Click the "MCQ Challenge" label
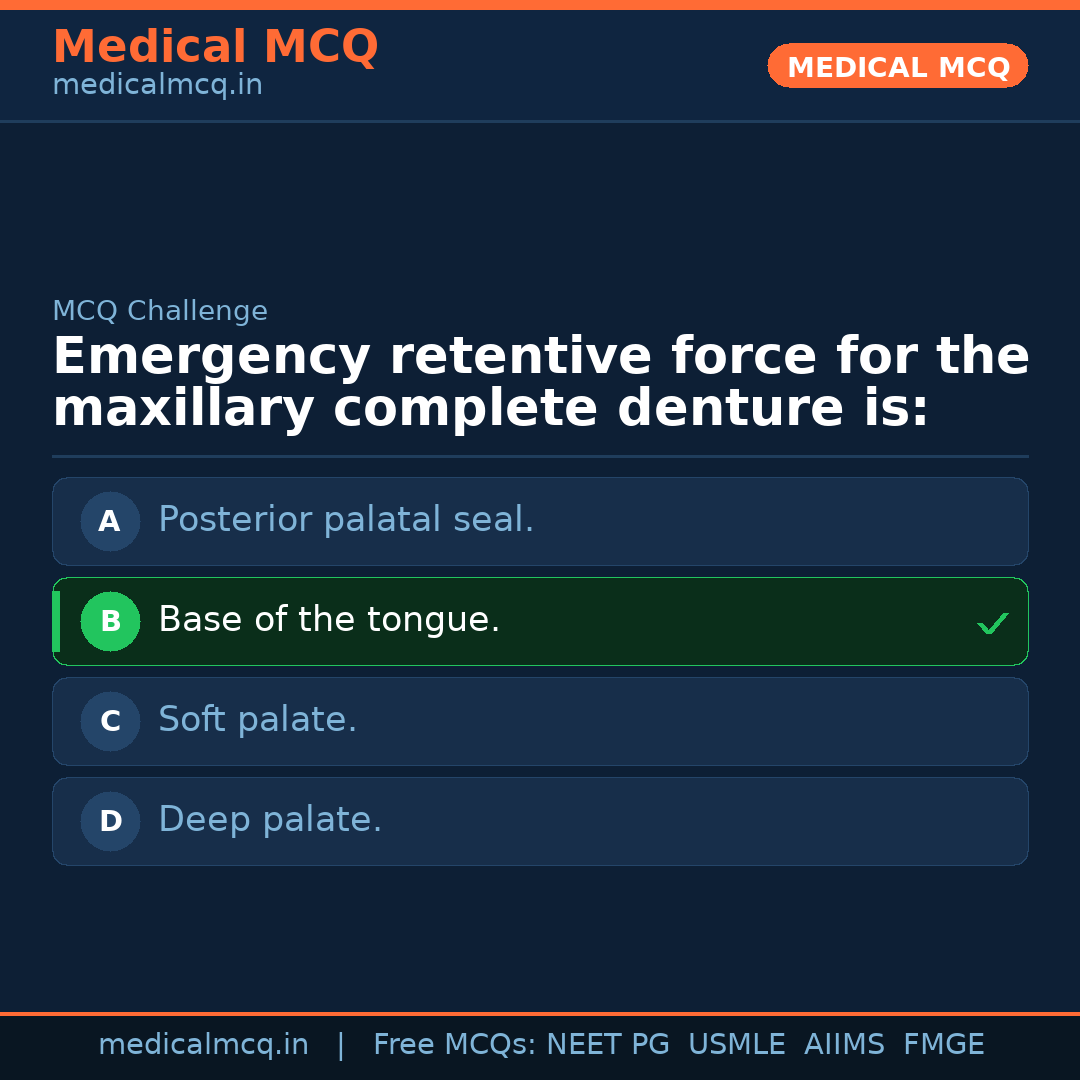This screenshot has height=1080, width=1080. tap(160, 311)
